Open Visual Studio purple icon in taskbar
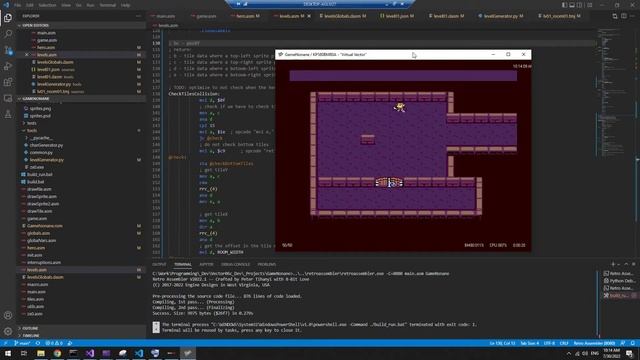 point(90,353)
